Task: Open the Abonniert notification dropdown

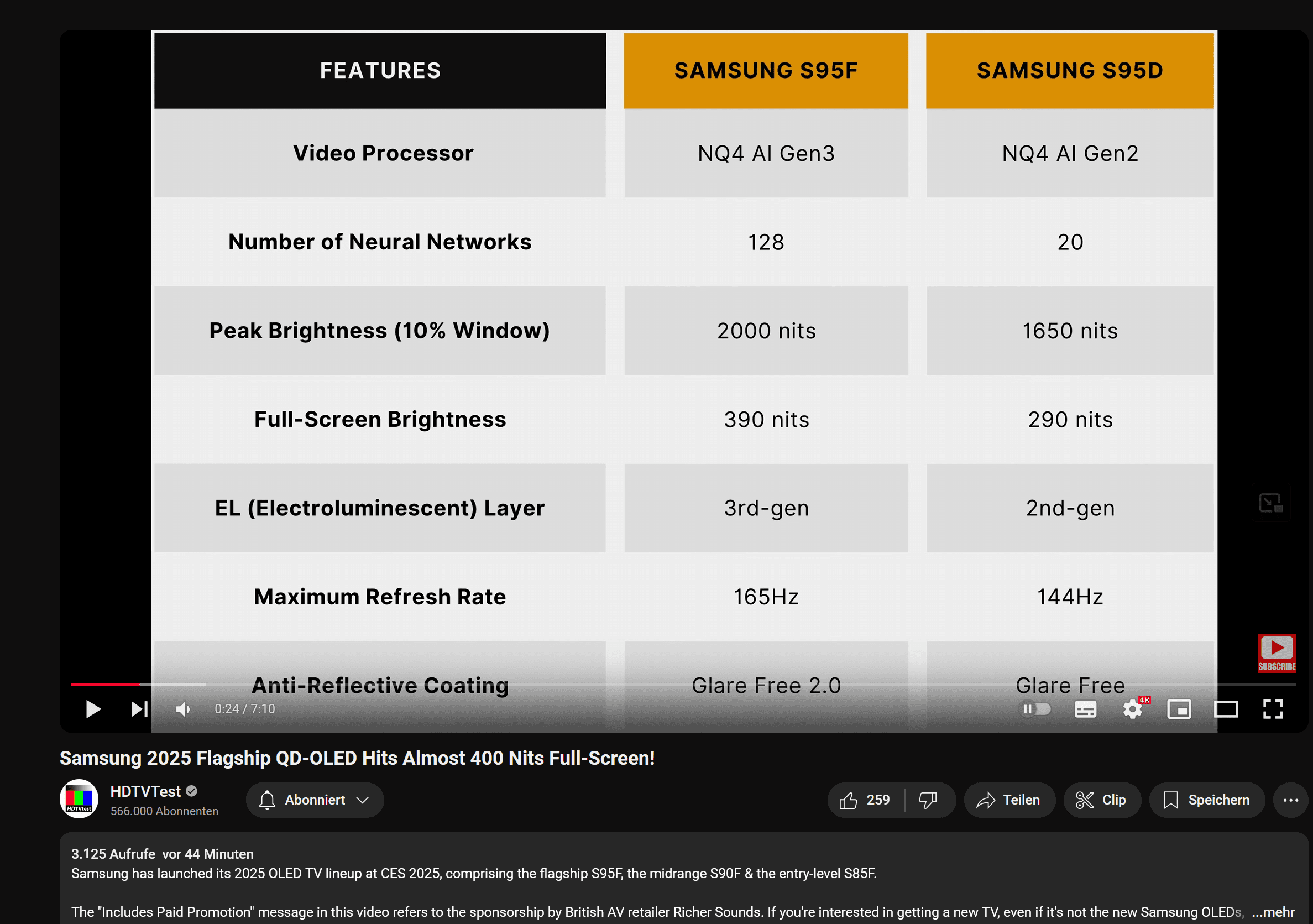Action: 315,800
